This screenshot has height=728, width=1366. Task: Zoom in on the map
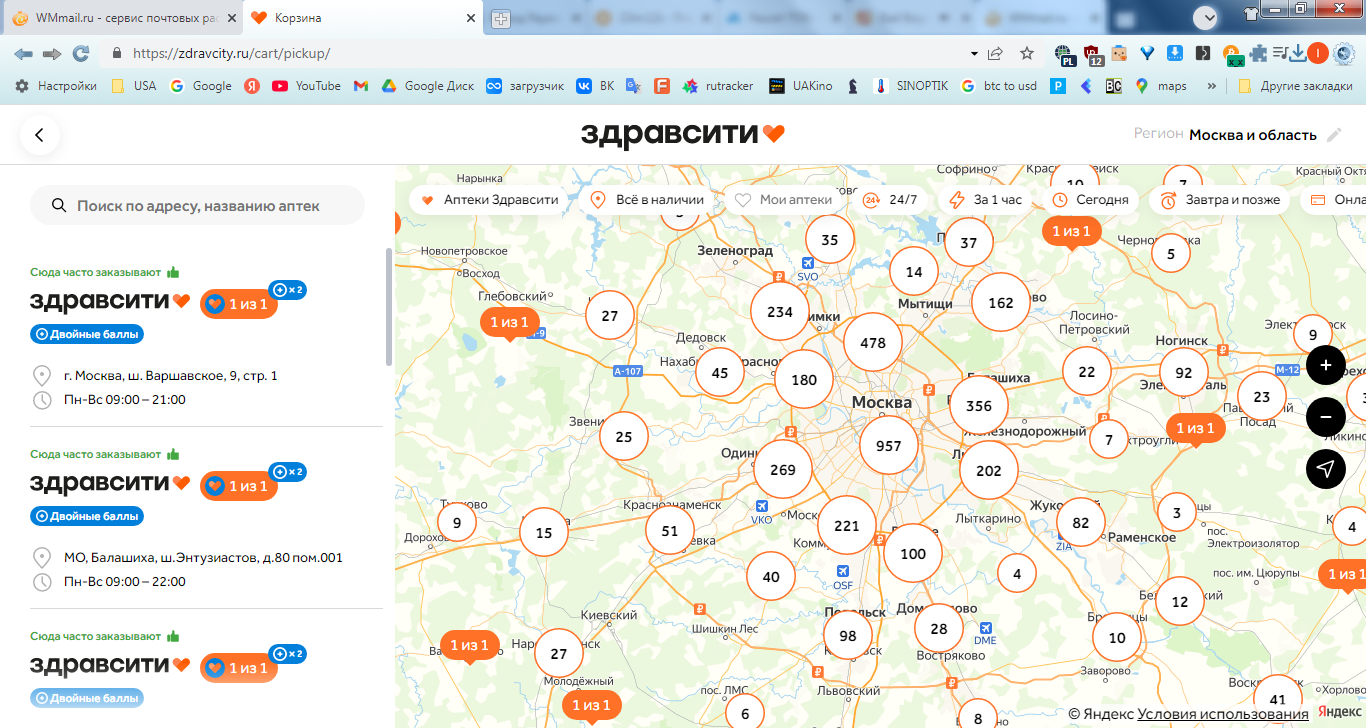click(1325, 365)
